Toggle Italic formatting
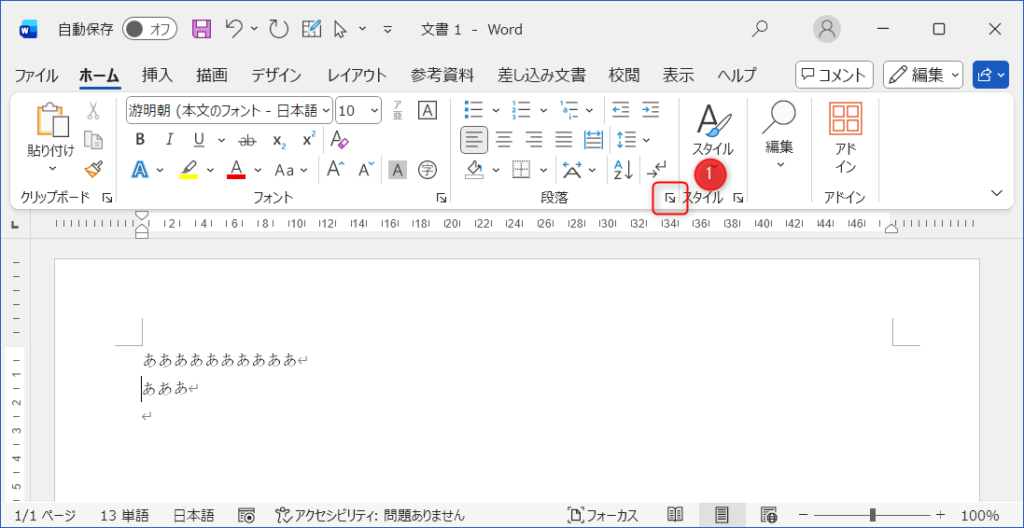1024x528 pixels. 169,139
